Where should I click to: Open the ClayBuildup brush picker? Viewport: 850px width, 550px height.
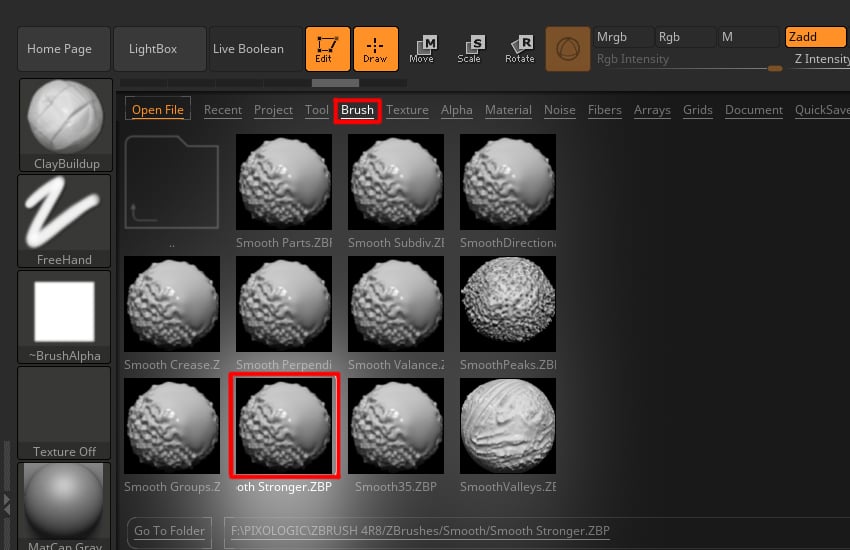click(65, 124)
